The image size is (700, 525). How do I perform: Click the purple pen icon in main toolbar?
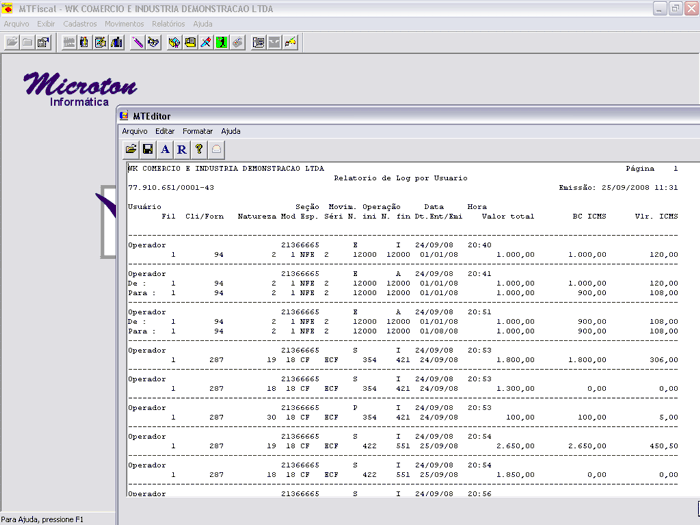pyautogui.click(x=136, y=43)
